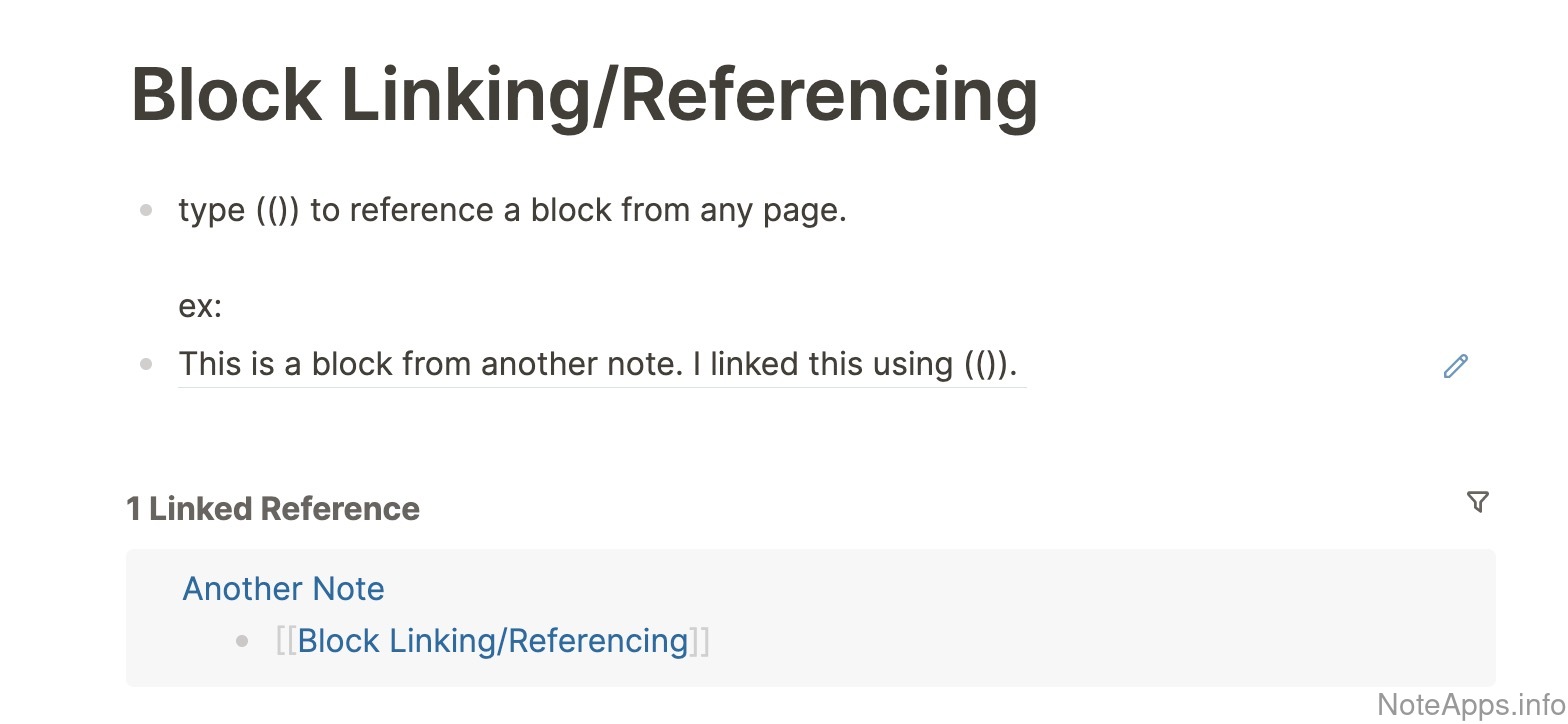Image resolution: width=1568 pixels, height=724 pixels.
Task: Click the text "to reference a block from any page"
Action: click(578, 211)
